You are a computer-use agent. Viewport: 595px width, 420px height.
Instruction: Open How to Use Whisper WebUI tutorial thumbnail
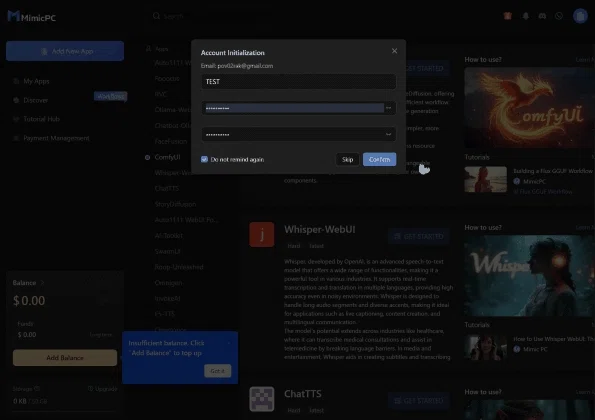(485, 347)
